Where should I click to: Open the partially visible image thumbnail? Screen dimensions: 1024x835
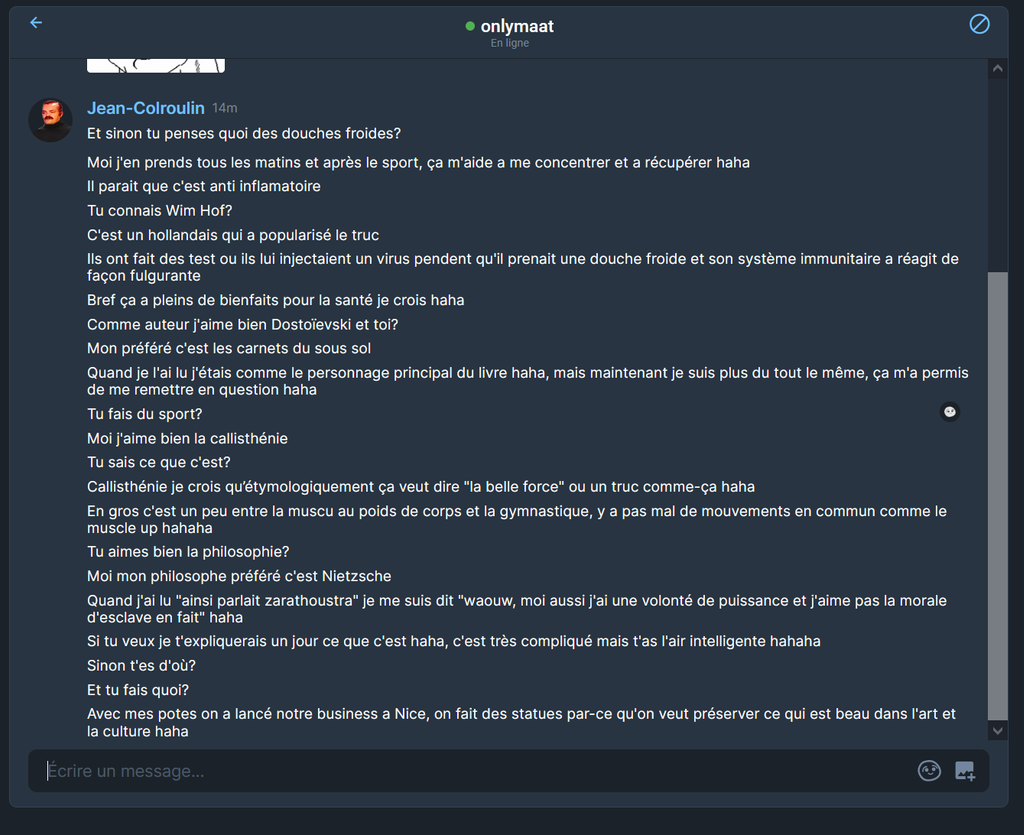click(x=156, y=65)
